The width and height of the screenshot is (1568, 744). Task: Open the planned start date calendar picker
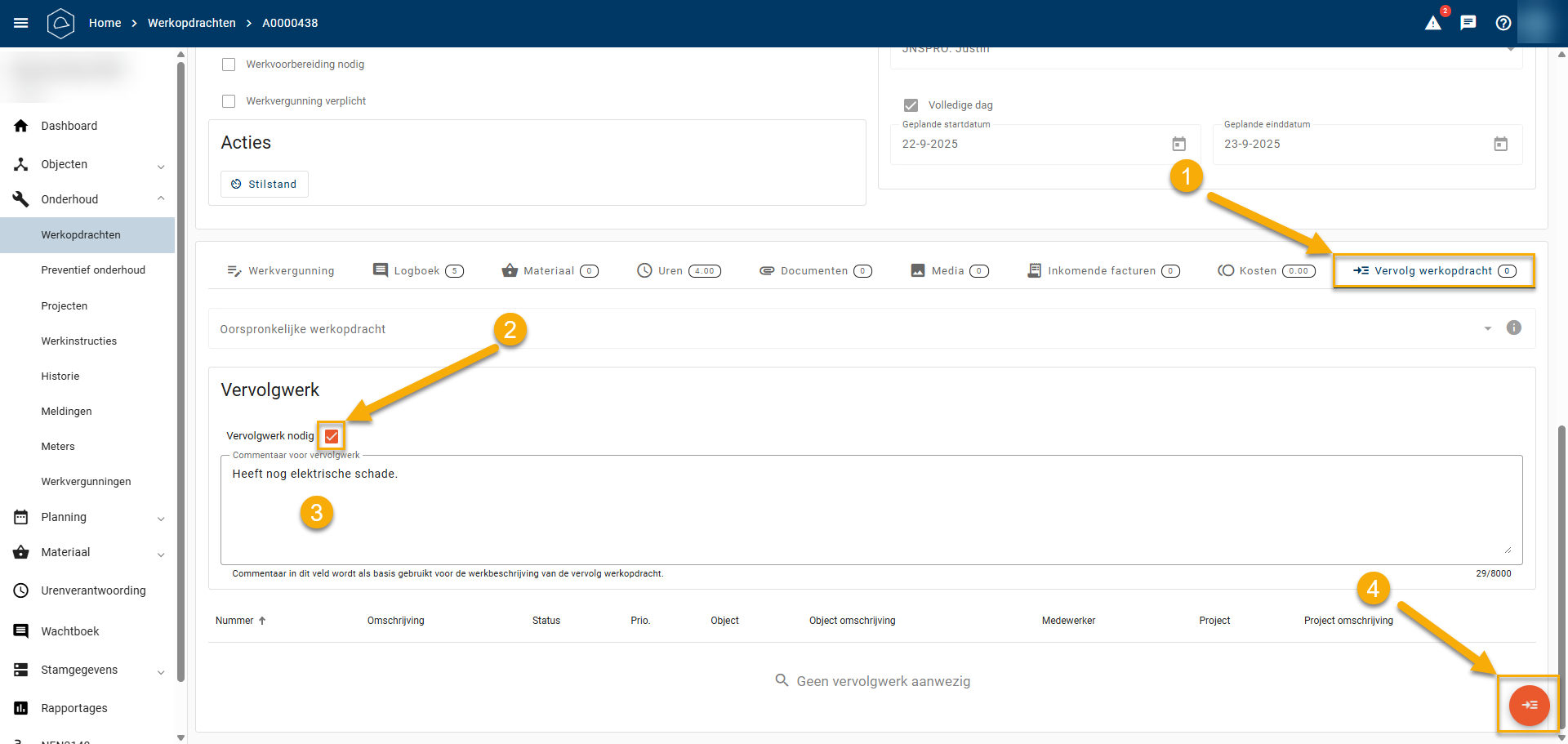[1178, 145]
